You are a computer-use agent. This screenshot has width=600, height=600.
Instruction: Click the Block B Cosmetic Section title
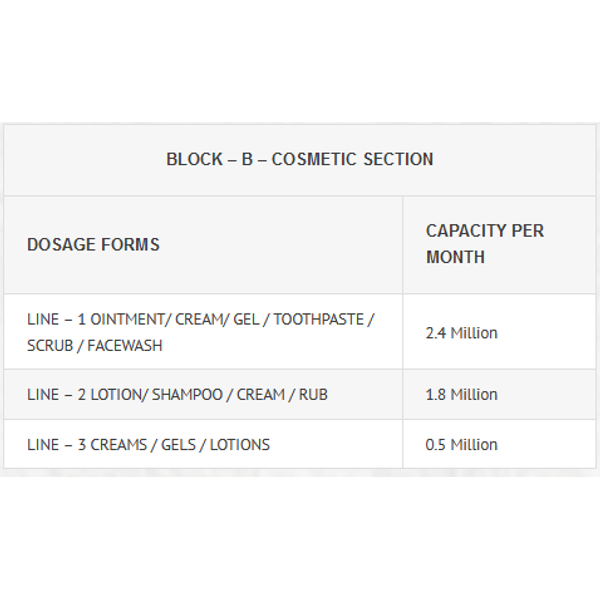300,159
